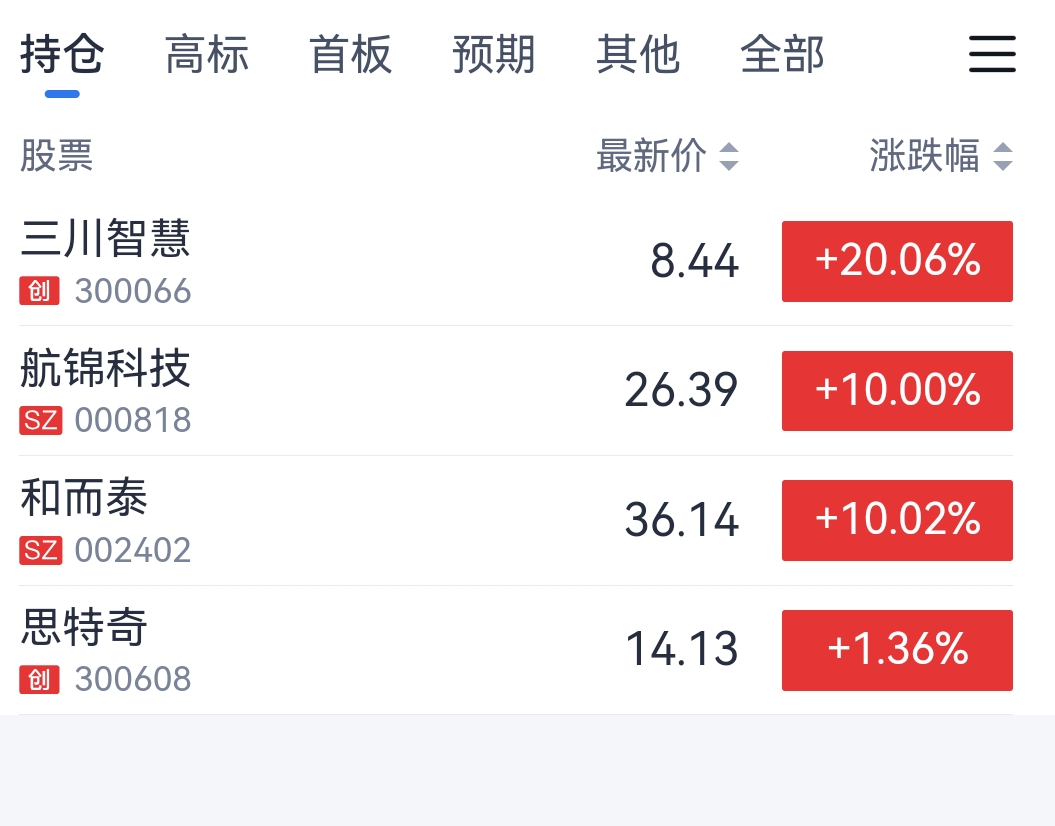The image size is (1055, 826).
Task: Select the 持仓 tab
Action: (x=62, y=54)
